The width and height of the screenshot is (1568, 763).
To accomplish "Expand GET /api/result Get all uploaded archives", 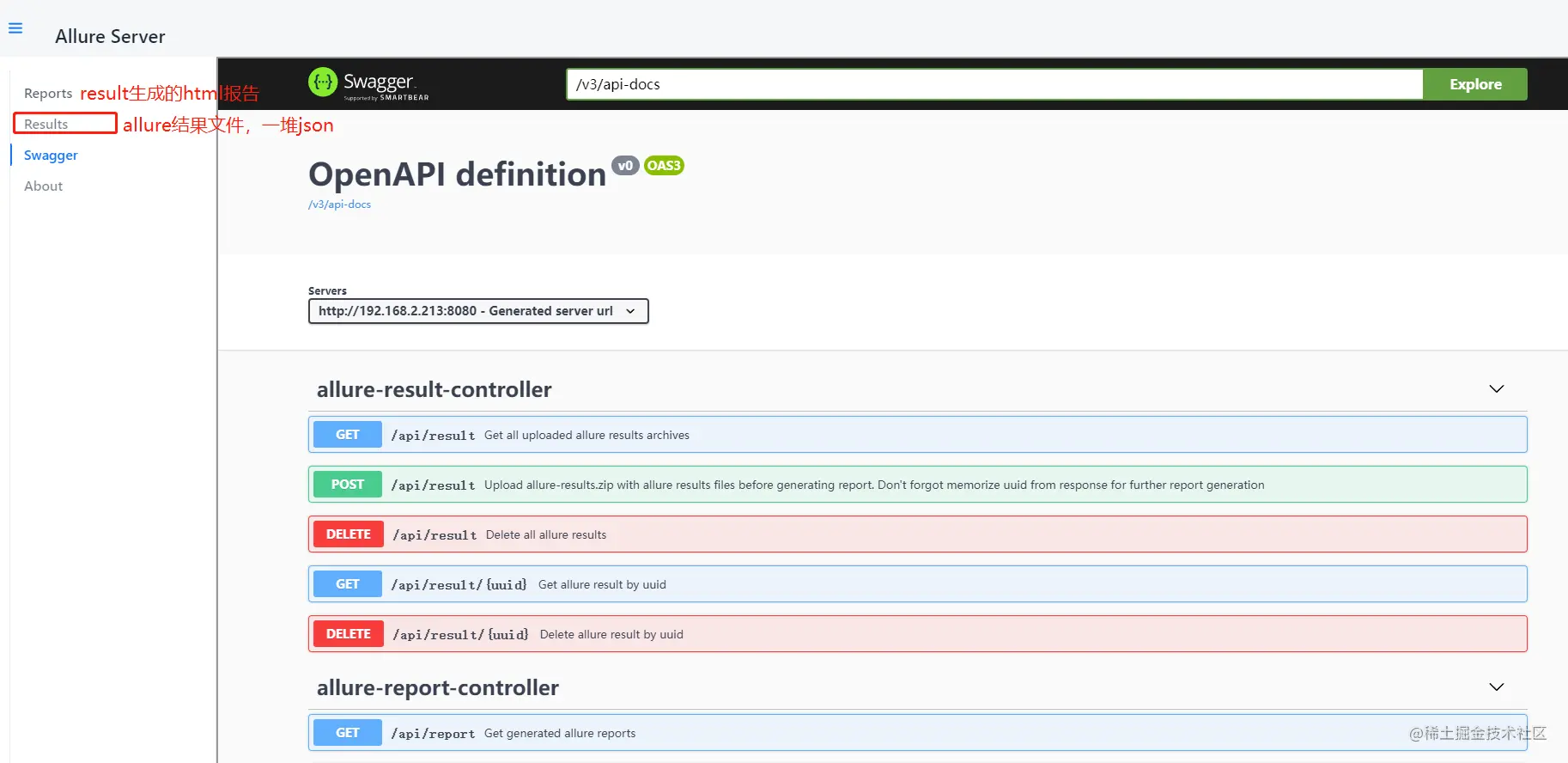I will (x=917, y=435).
